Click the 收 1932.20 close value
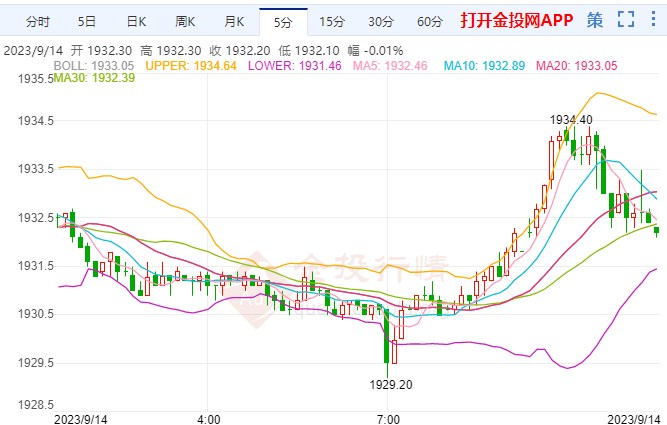 (240, 51)
